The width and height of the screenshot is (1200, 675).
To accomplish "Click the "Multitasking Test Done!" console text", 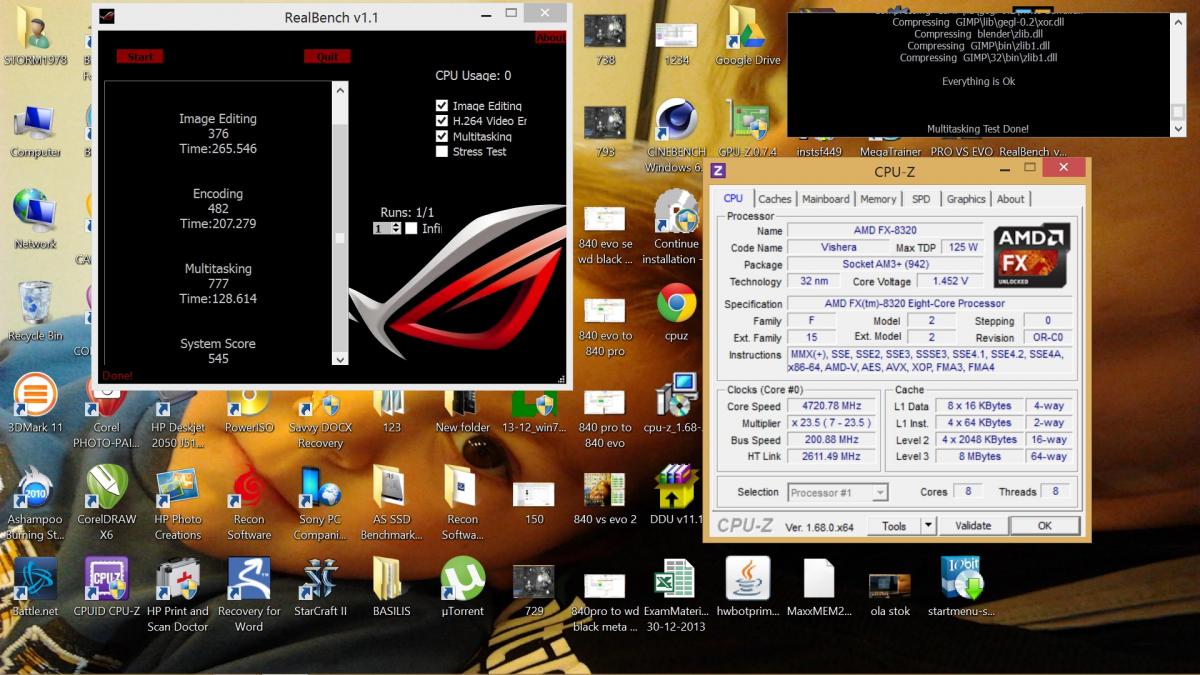I will (978, 129).
